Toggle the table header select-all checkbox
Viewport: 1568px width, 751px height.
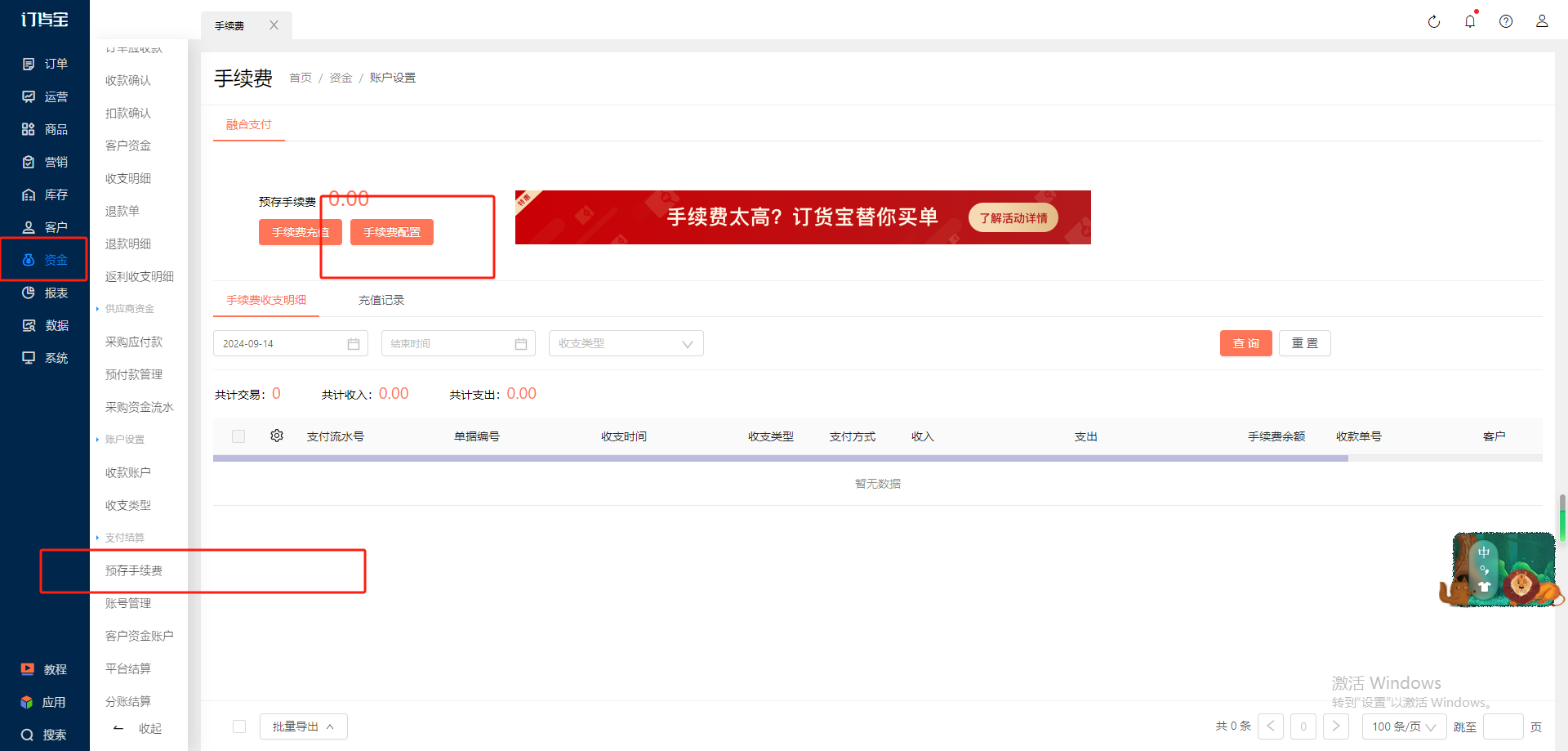(238, 436)
